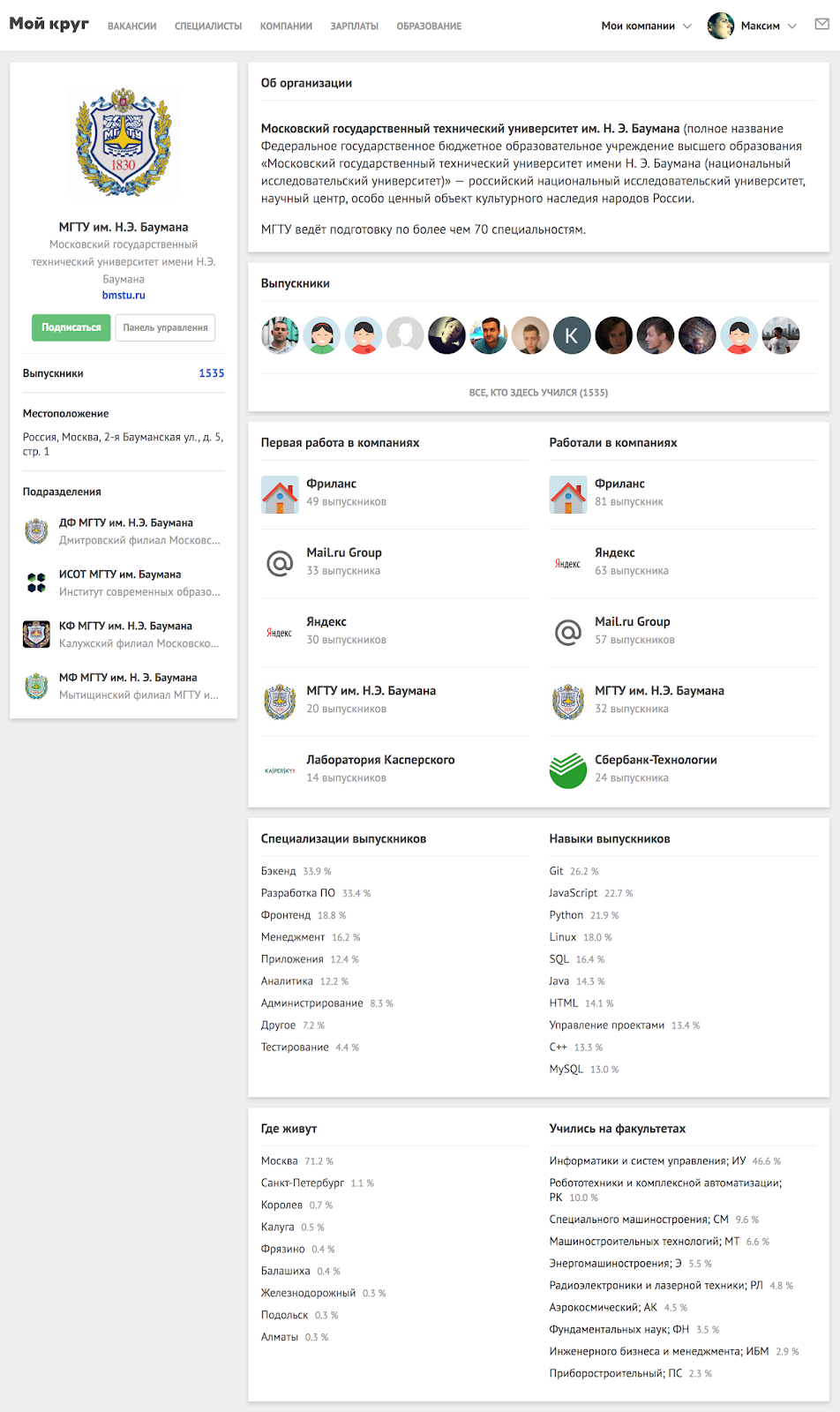Click the Яндекс logo under Работали в компаниях
The height and width of the screenshot is (1412, 840).
(x=567, y=563)
